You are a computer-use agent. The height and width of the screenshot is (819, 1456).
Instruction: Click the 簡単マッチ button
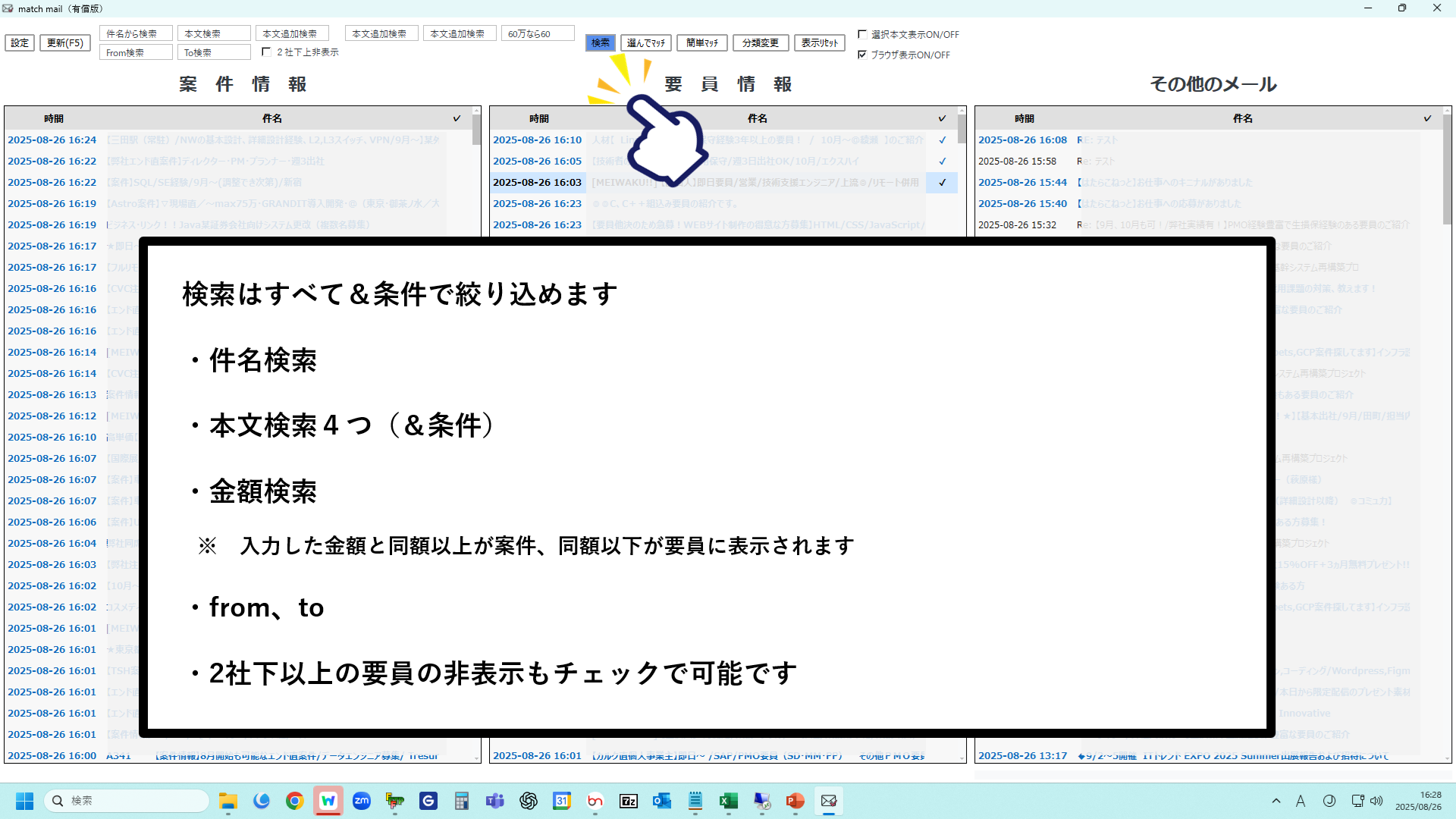(702, 43)
